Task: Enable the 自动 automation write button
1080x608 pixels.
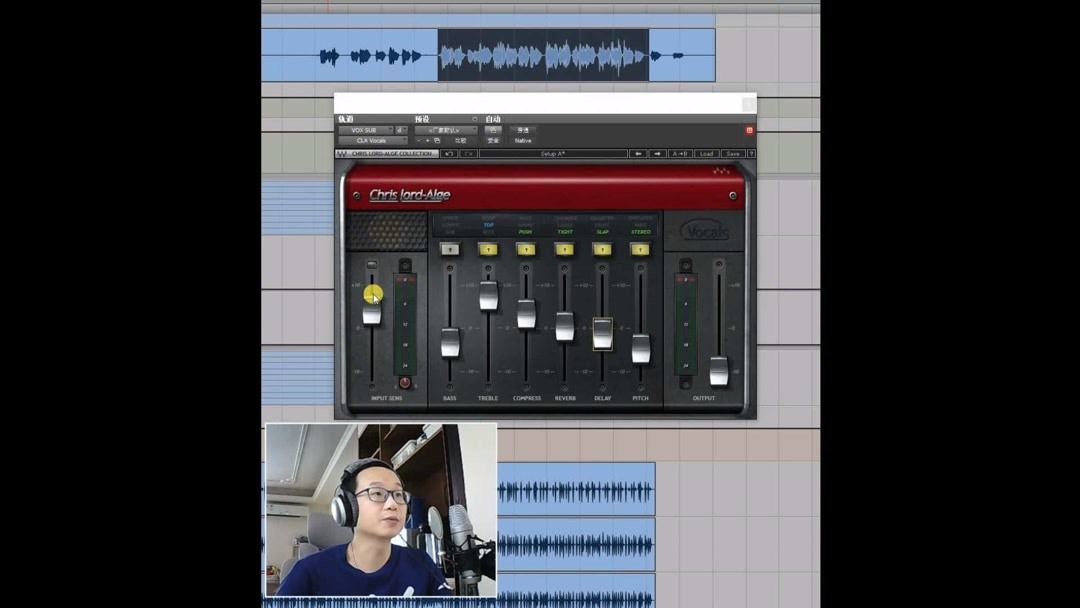Action: click(x=494, y=130)
